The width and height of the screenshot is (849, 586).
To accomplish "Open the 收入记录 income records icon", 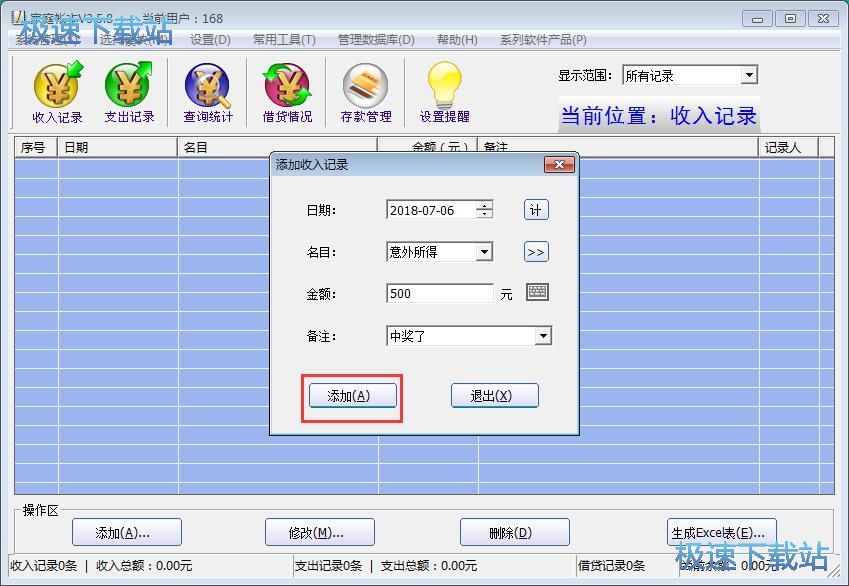I will pos(57,92).
